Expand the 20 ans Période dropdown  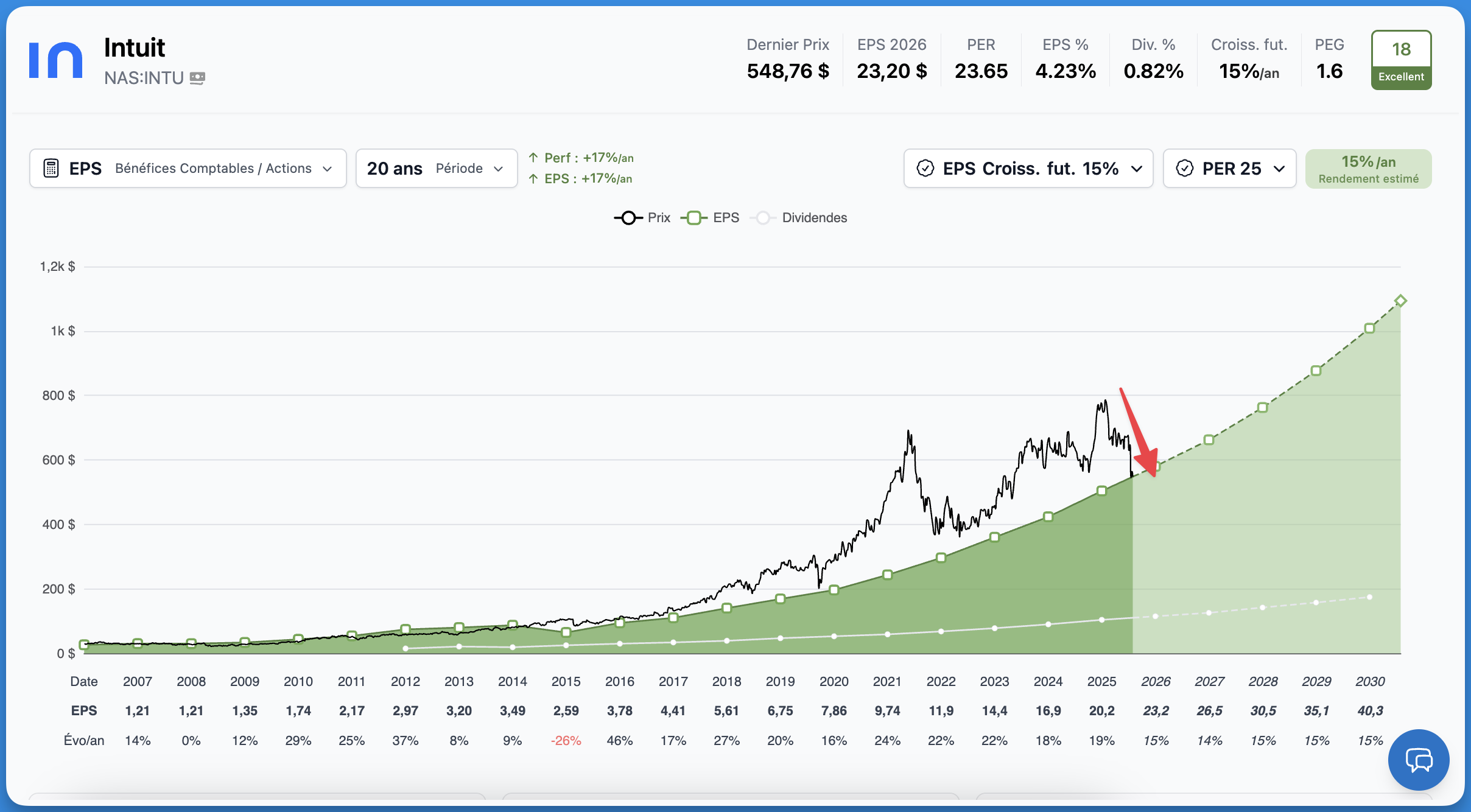[x=436, y=169]
